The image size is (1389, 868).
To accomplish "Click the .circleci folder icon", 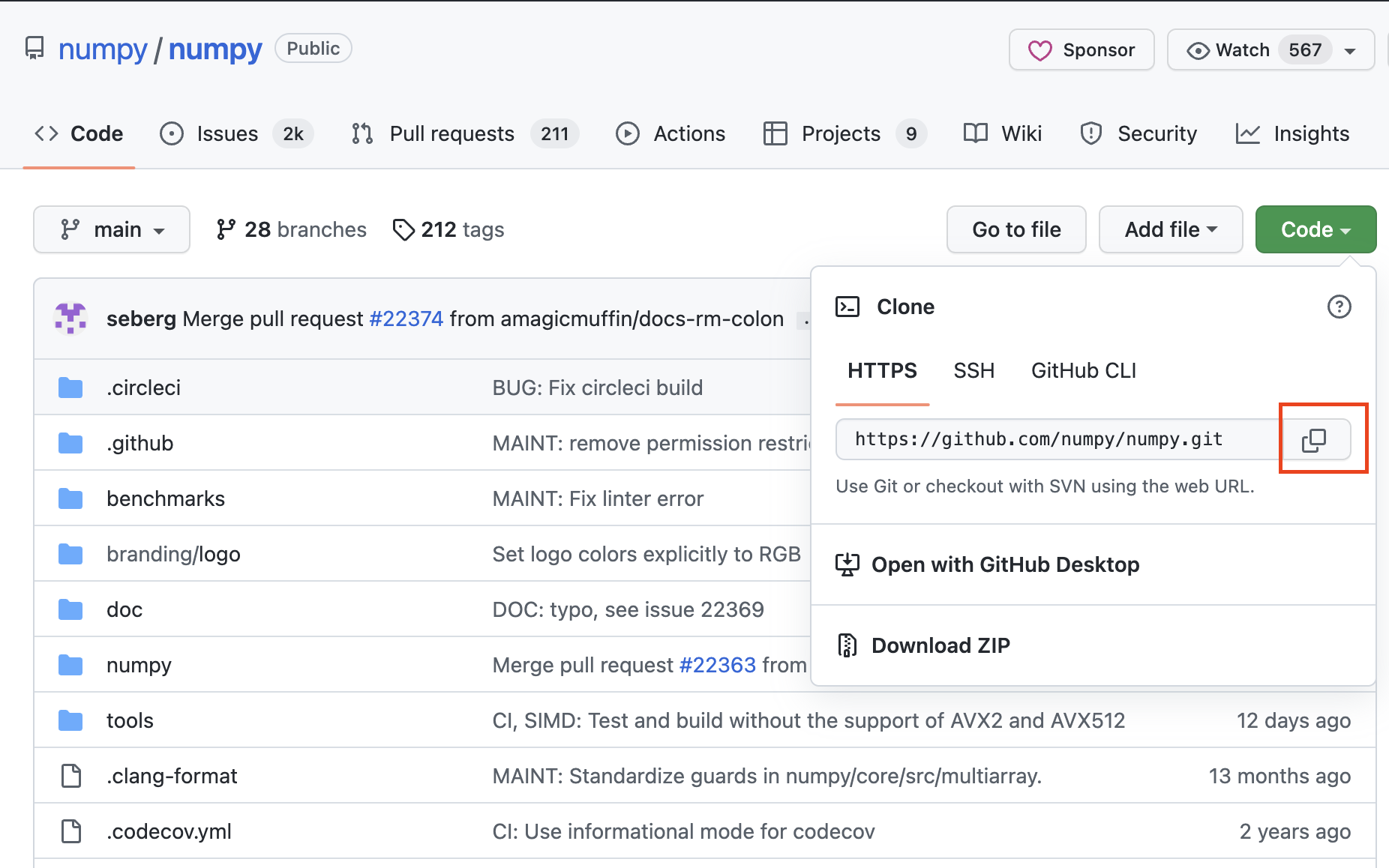I will tap(70, 388).
